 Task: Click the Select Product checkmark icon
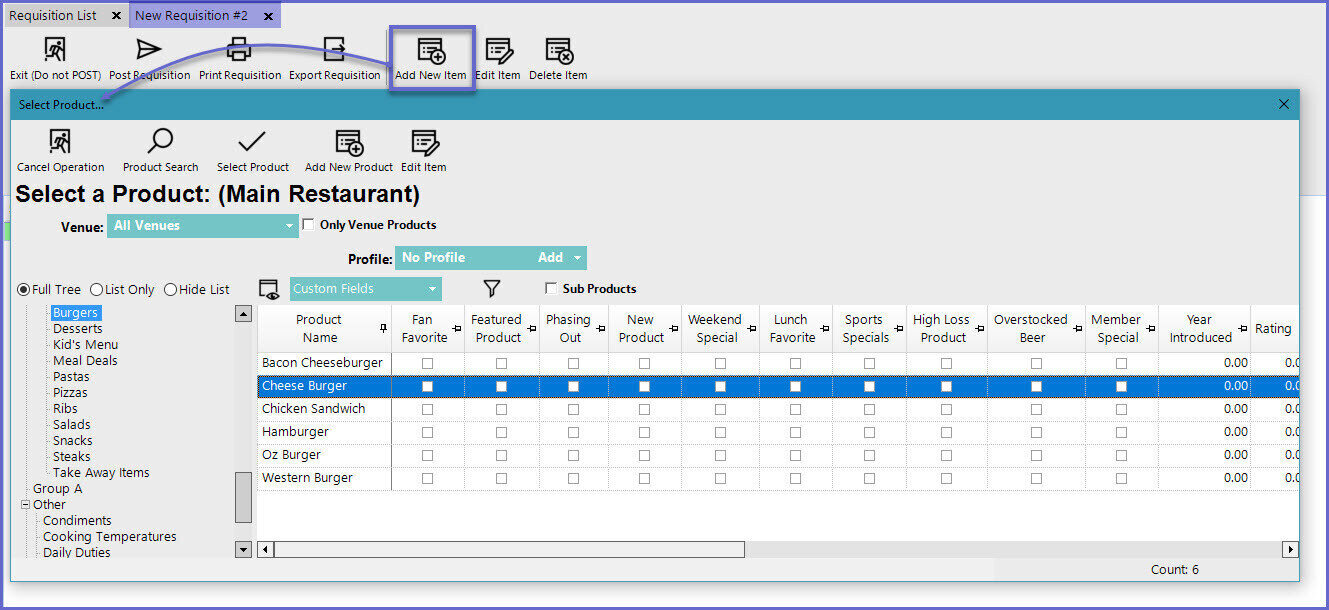tap(252, 143)
